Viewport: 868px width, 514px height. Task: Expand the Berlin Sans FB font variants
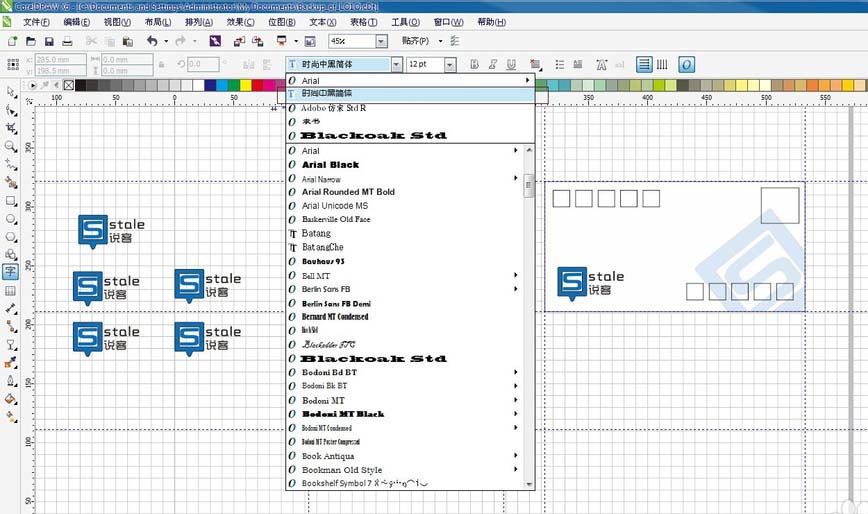(x=515, y=289)
